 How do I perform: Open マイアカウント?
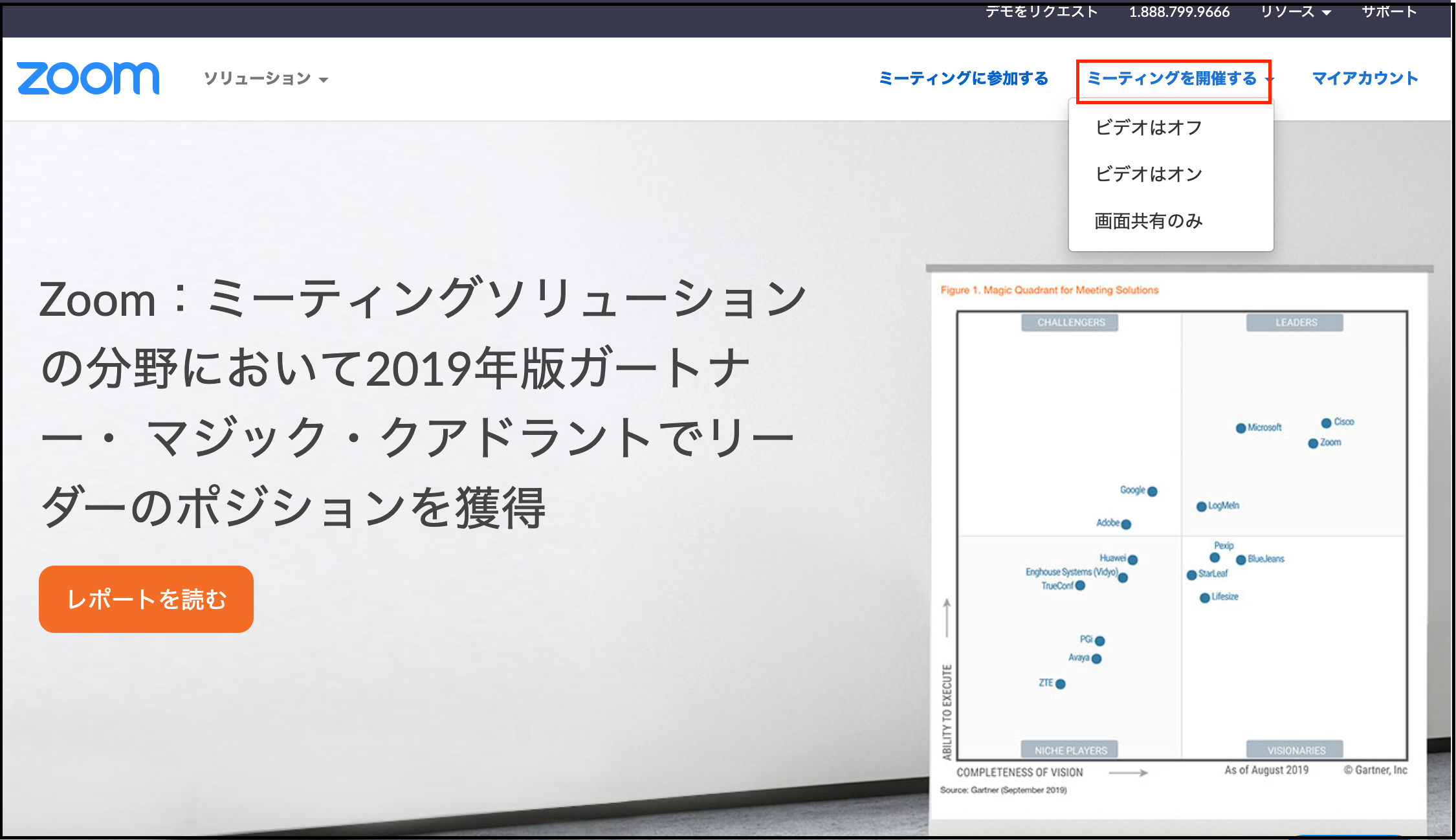tap(1365, 78)
